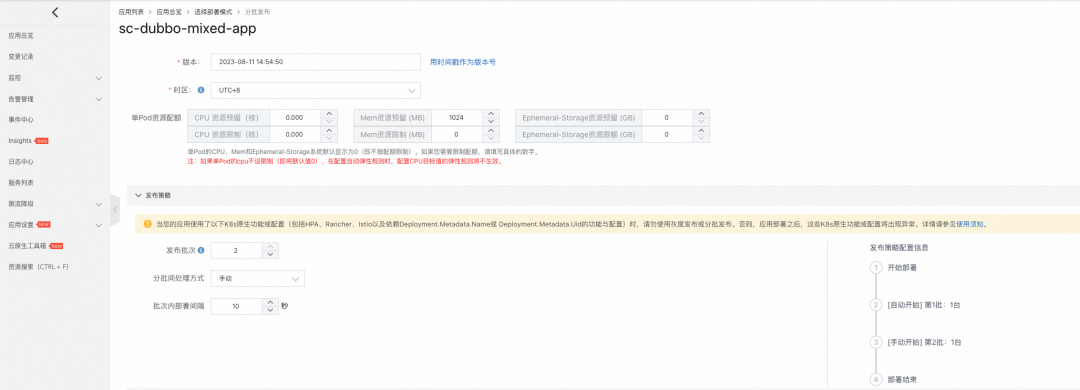Click [手动开始] 第2批：1台 text
1080x390 pixels.
pyautogui.click(x=924, y=342)
